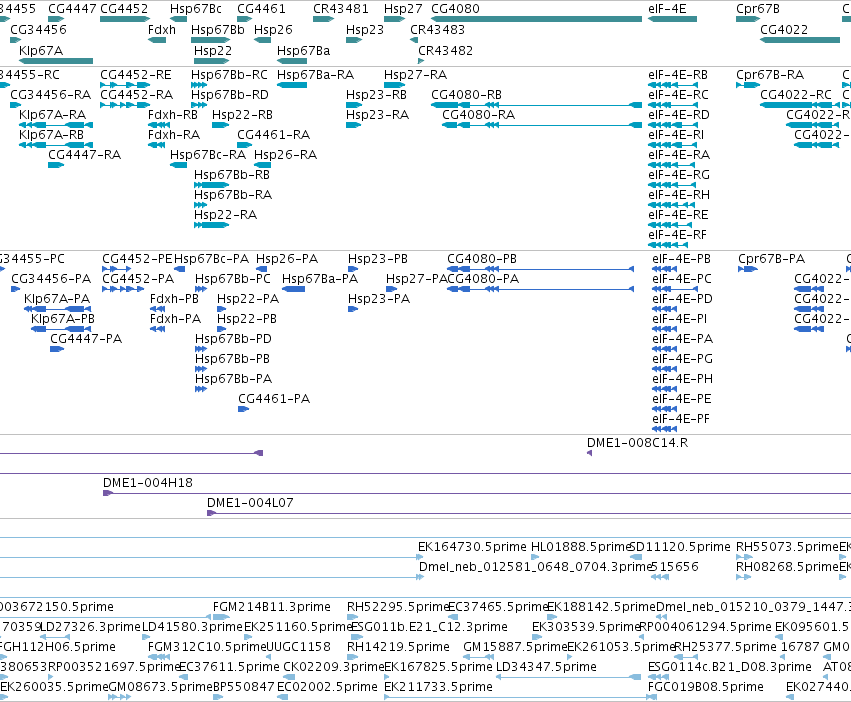Click the Hsp67Ba gene label
This screenshot has height=702, width=851.
(303, 50)
